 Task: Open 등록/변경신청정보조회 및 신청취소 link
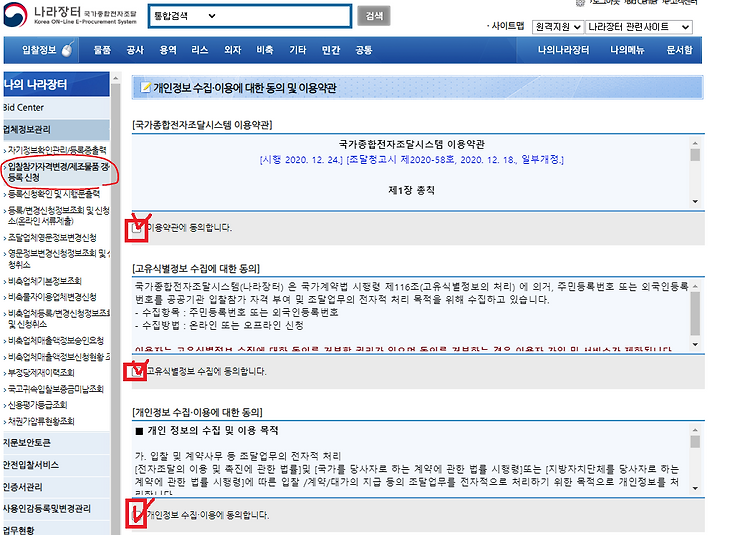click(58, 216)
